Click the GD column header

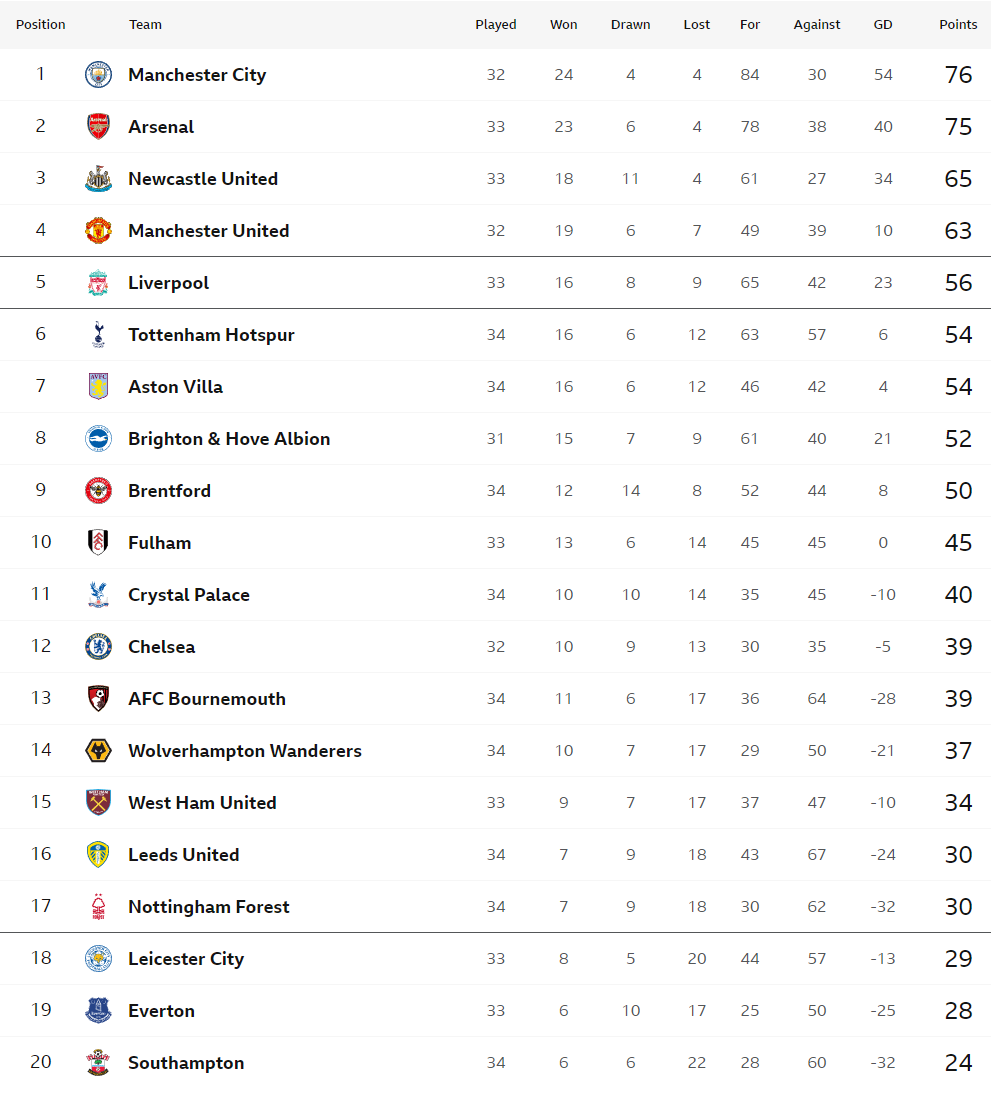click(883, 24)
